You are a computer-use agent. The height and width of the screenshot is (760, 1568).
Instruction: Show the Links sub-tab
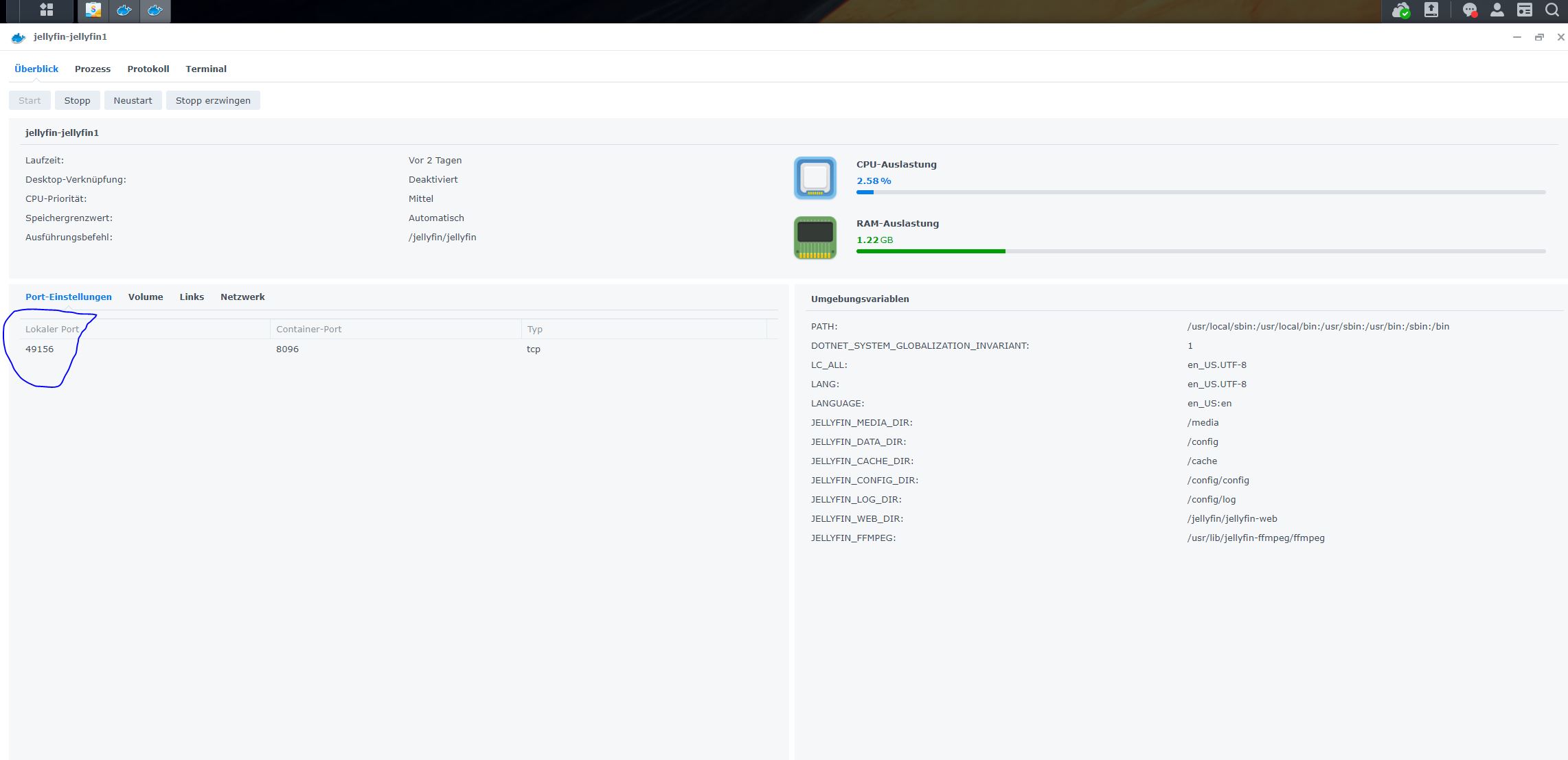[x=192, y=297]
